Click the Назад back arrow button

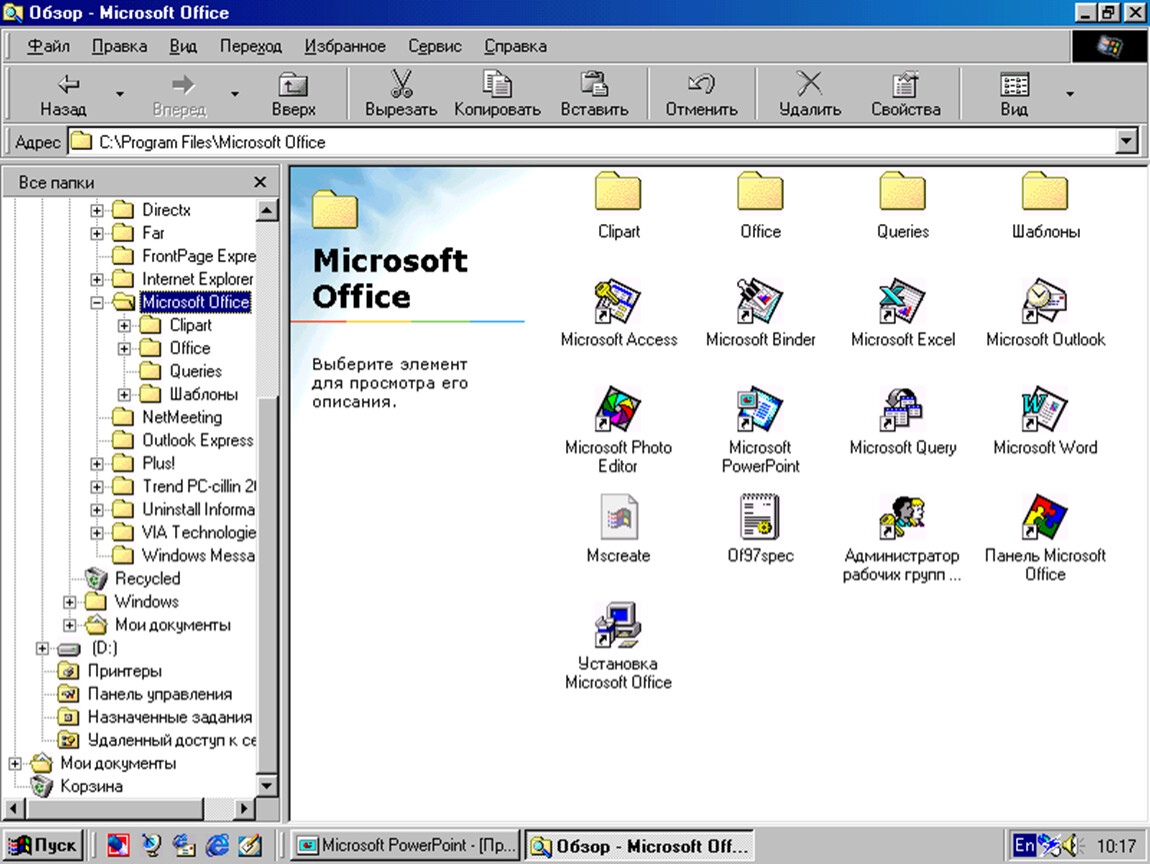[63, 95]
